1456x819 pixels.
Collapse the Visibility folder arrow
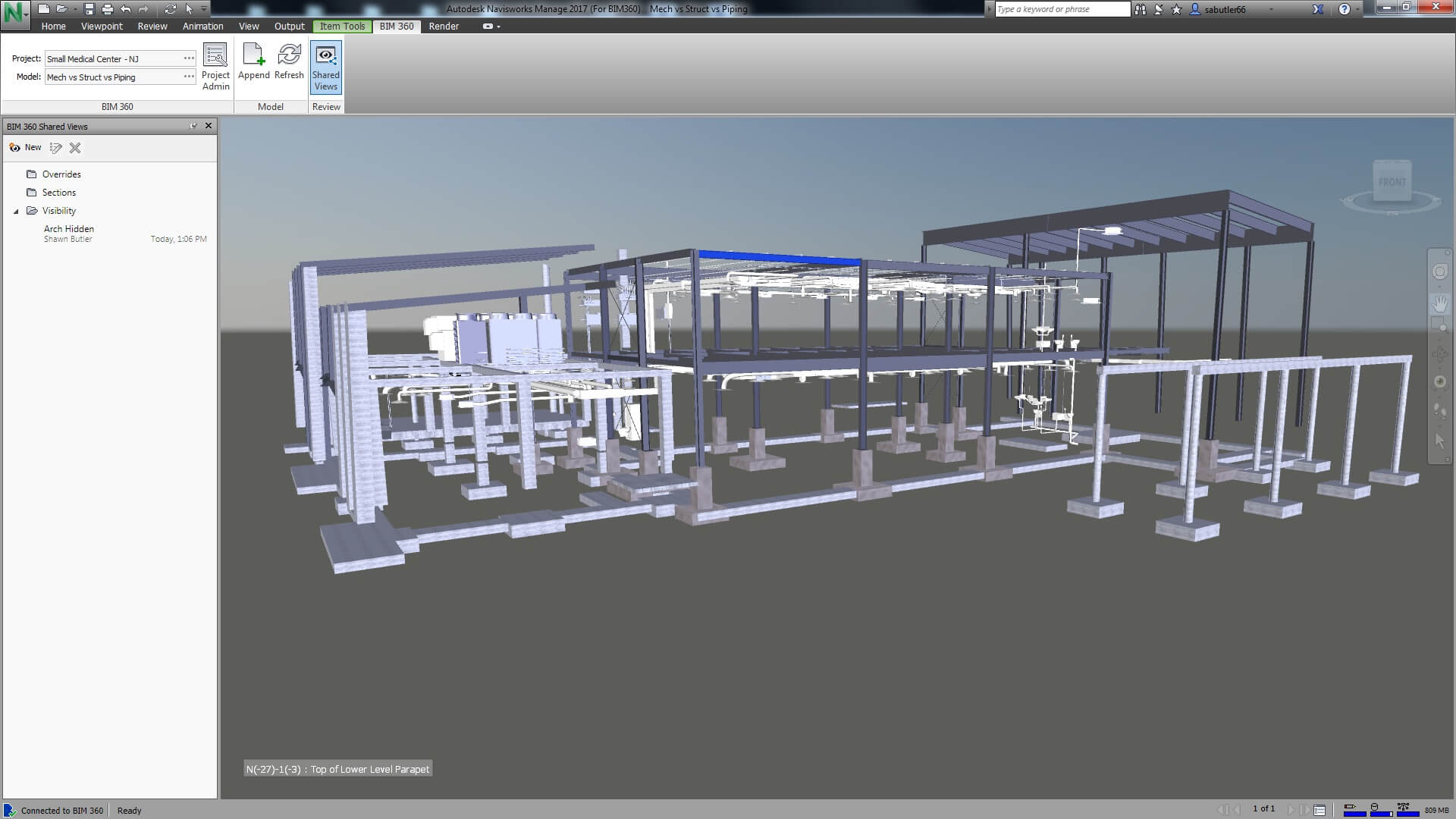click(x=16, y=212)
